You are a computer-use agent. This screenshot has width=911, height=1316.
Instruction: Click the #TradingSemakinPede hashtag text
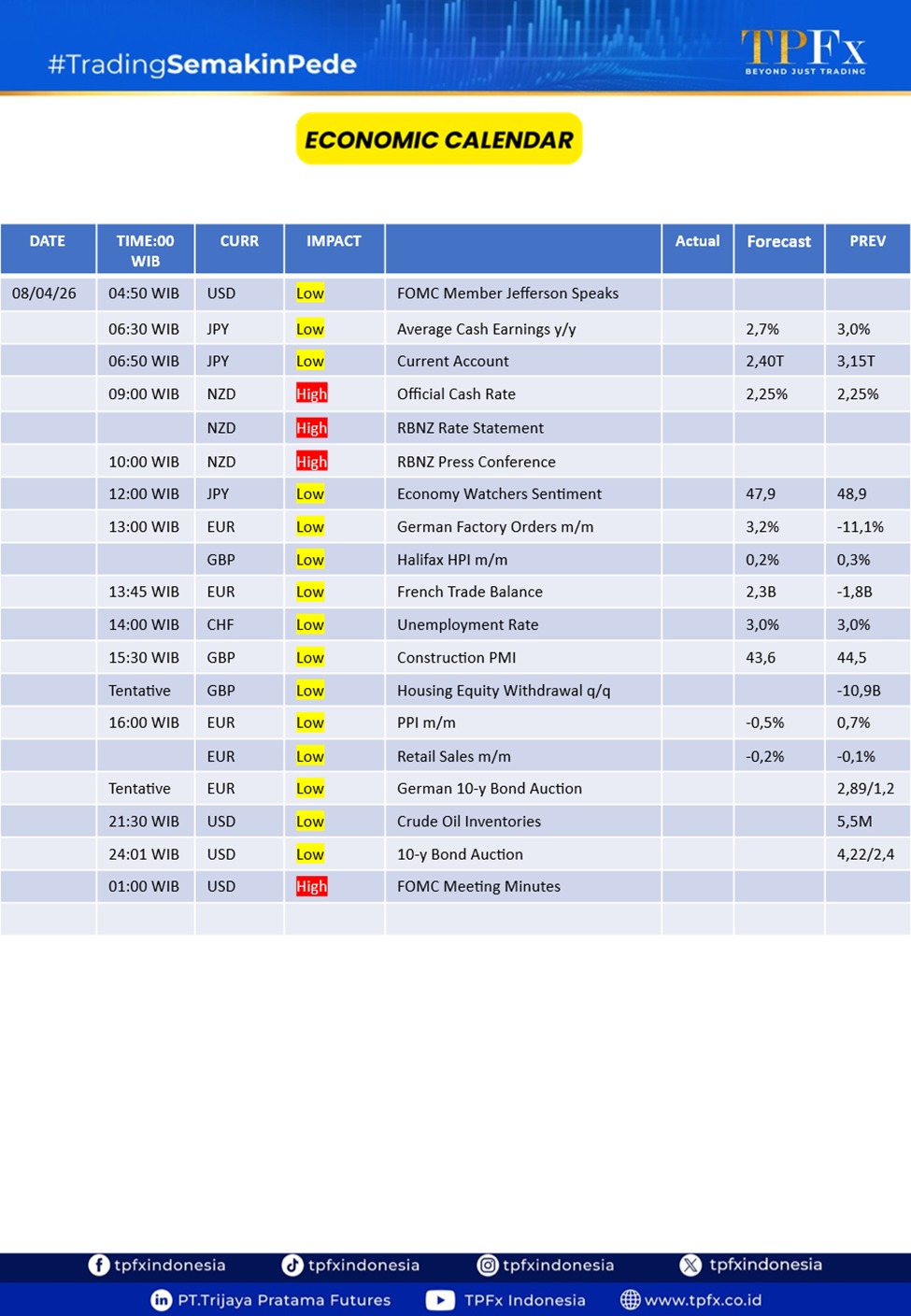202,64
